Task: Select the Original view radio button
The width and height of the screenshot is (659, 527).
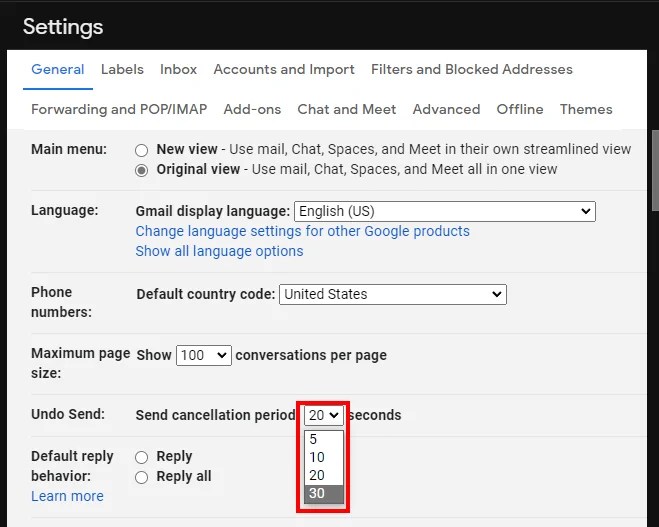Action: pos(142,170)
